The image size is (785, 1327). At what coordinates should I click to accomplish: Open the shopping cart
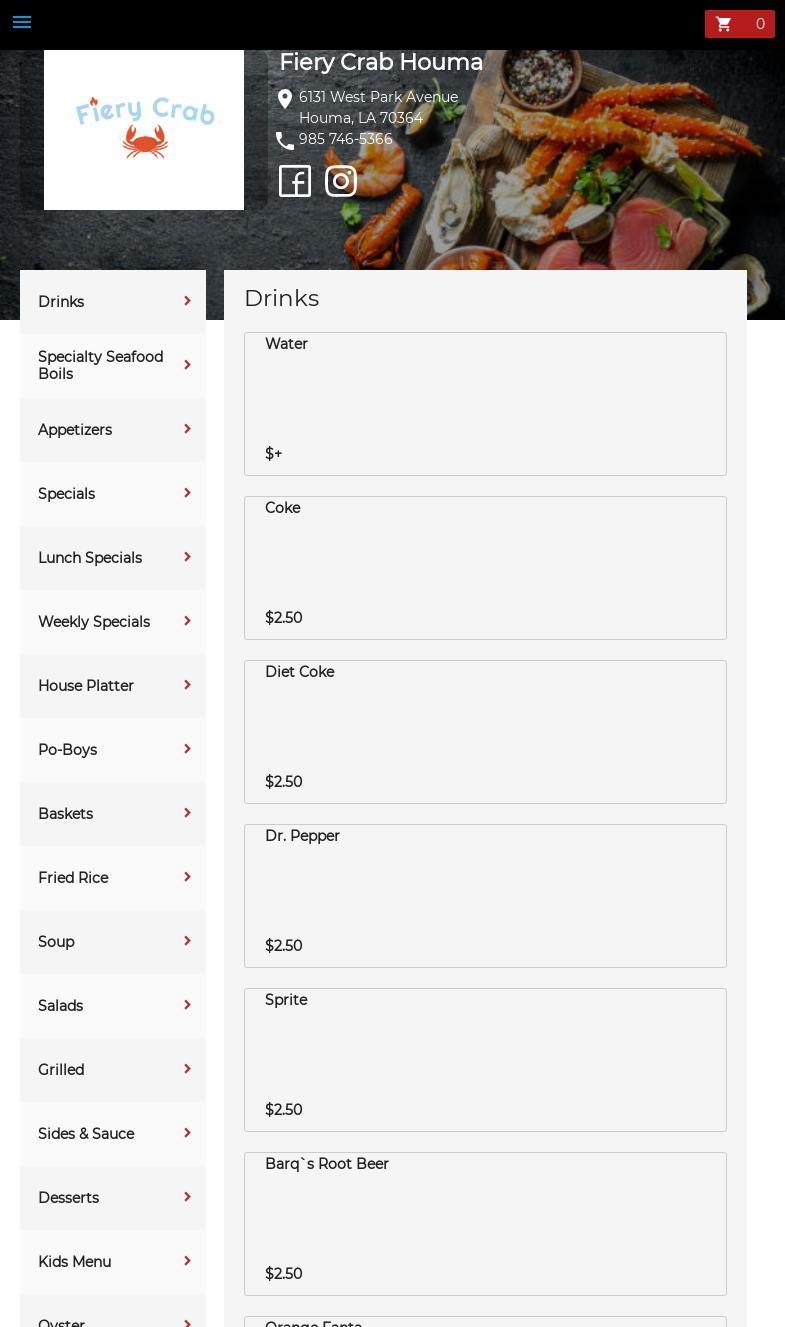(739, 24)
